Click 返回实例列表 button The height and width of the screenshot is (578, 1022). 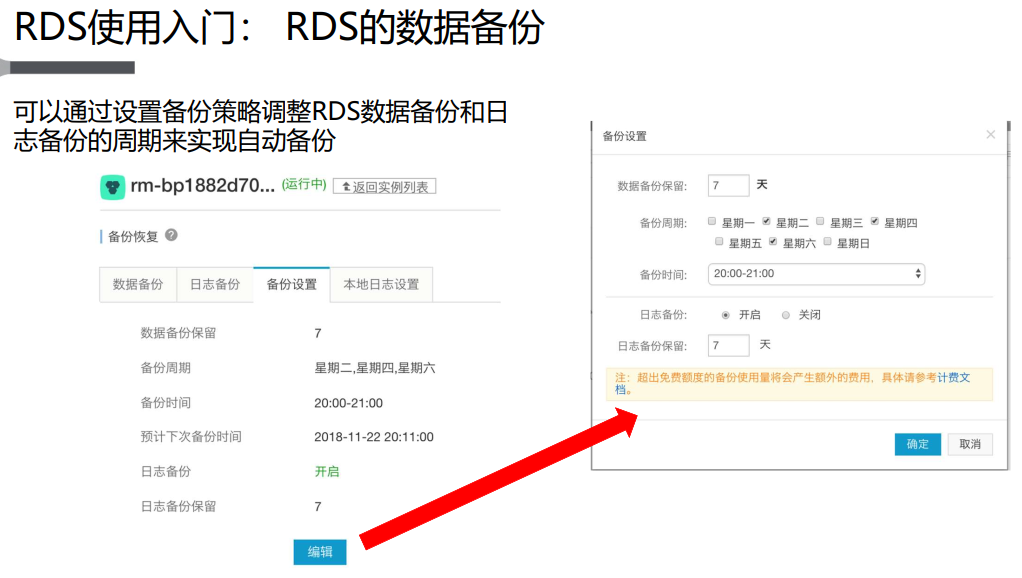pos(385,186)
